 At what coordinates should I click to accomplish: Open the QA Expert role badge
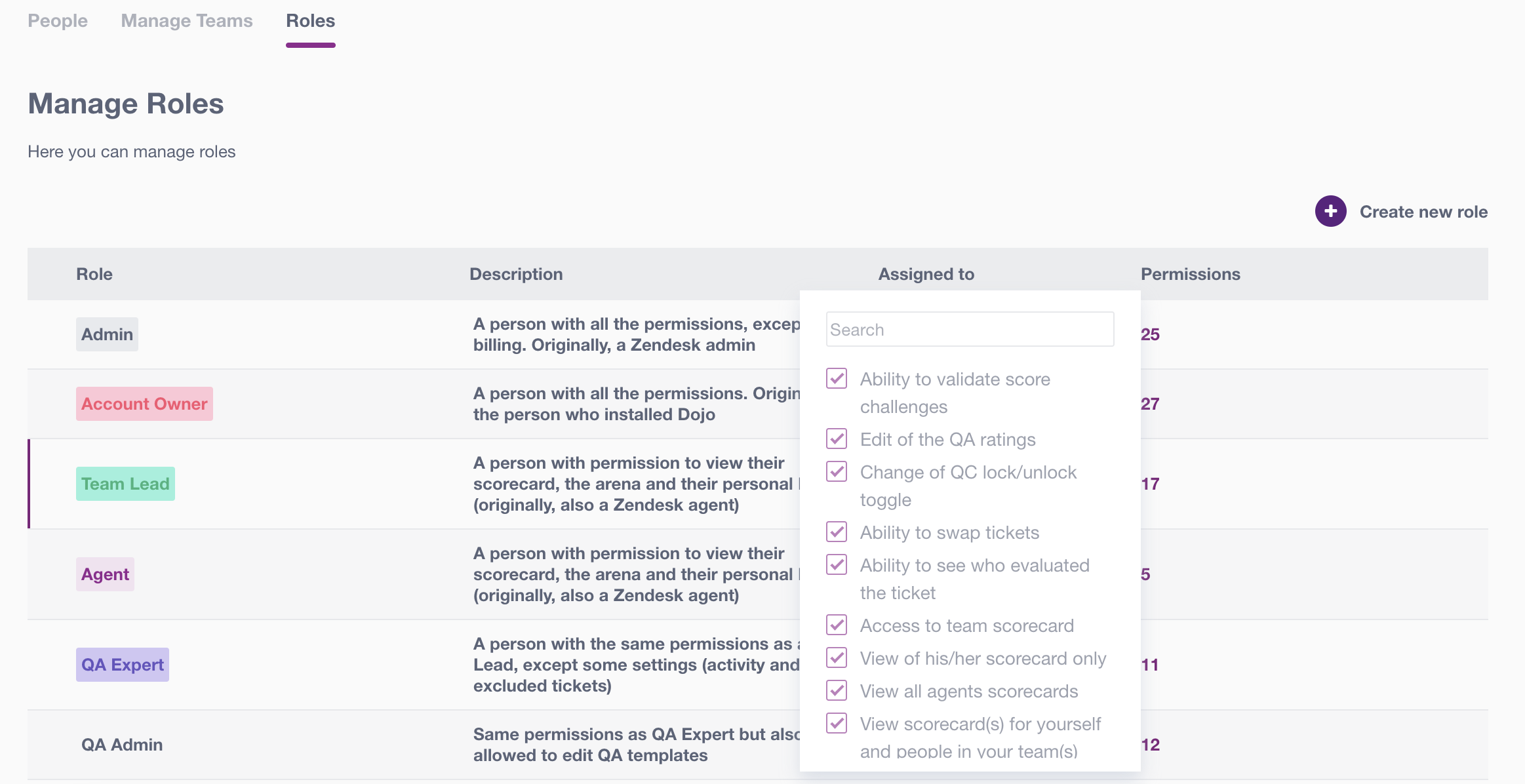(x=123, y=665)
